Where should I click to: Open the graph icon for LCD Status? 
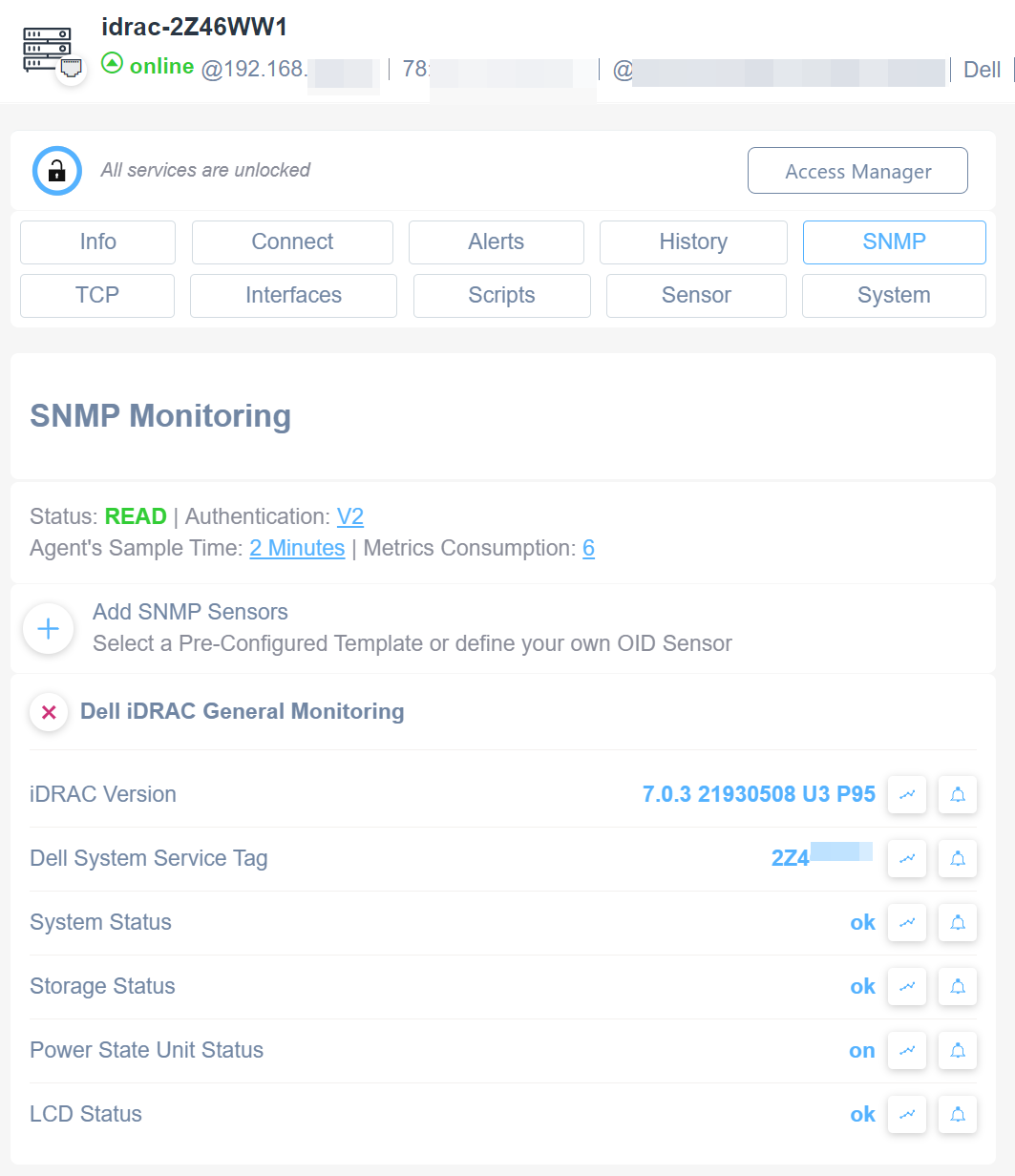pyautogui.click(x=907, y=1114)
